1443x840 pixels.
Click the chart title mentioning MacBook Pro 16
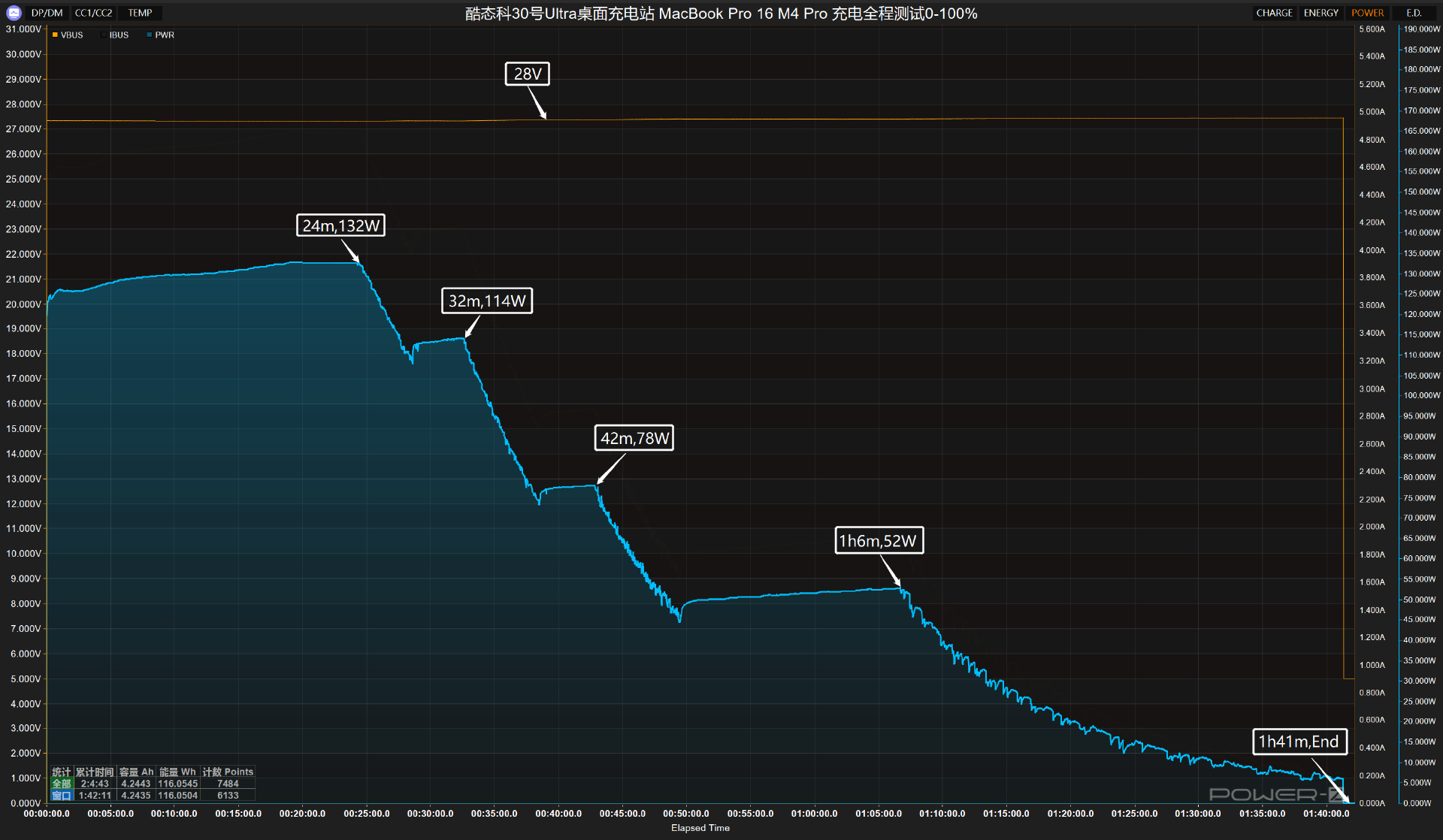(x=721, y=14)
